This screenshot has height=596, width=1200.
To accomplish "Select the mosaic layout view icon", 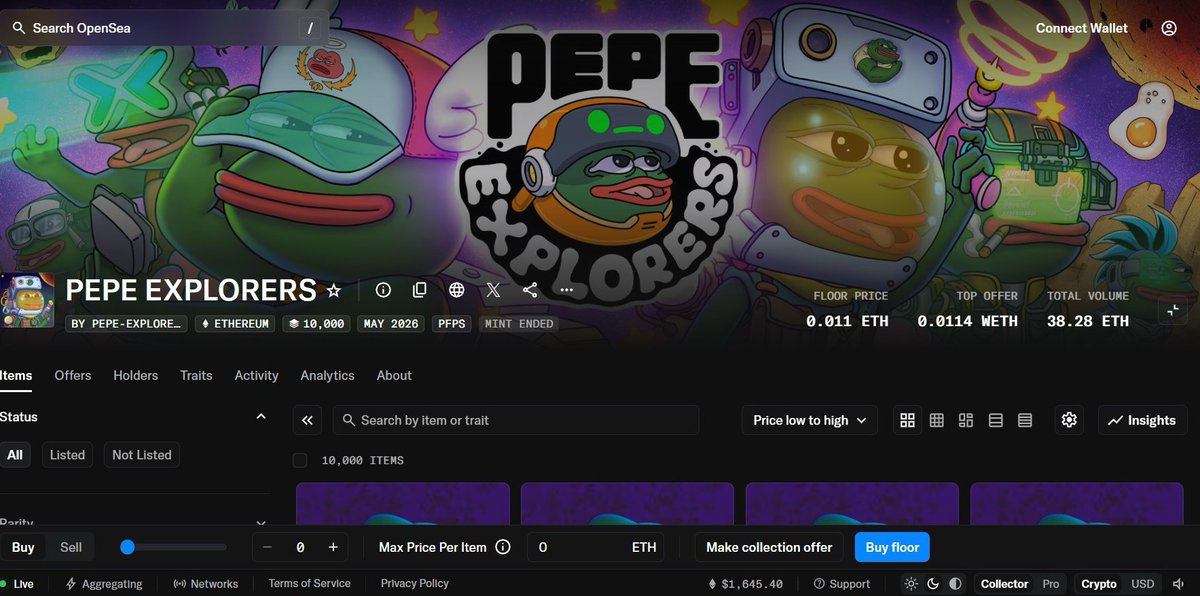I will (x=966, y=420).
